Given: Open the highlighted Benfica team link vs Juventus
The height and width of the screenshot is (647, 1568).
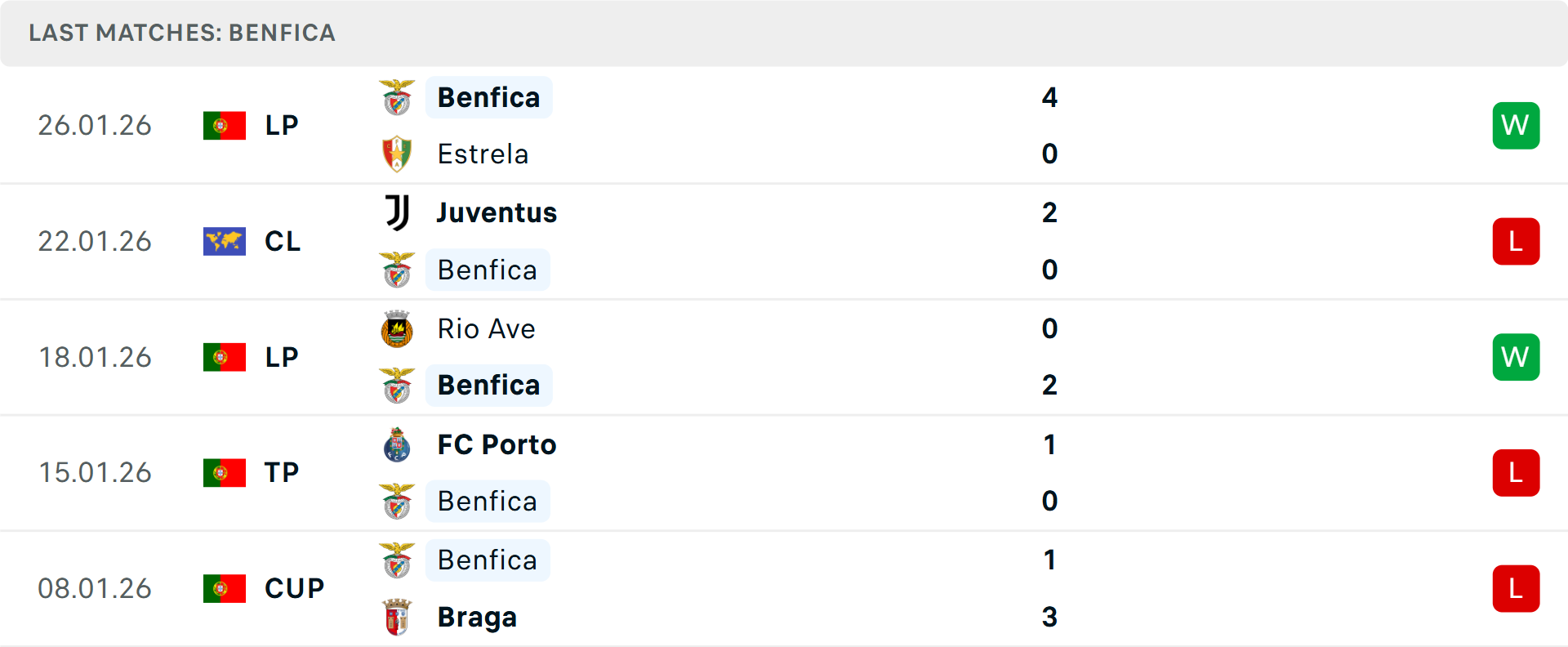Looking at the screenshot, I should [488, 270].
